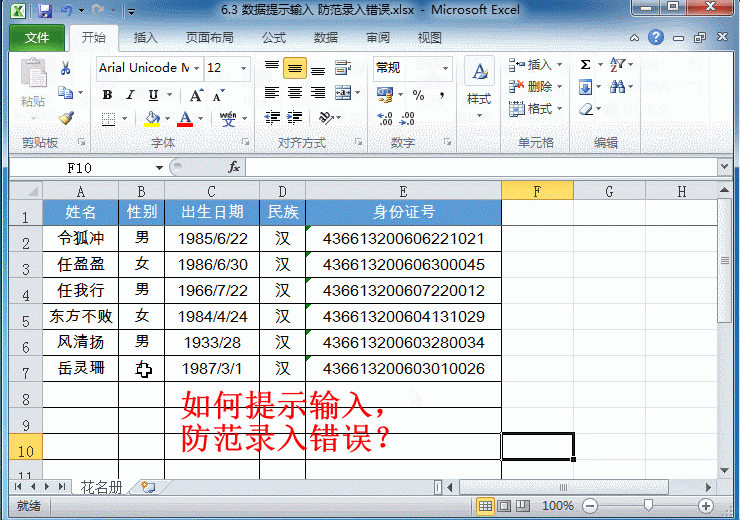Click the Cut scissors icon
Viewport: 740px width, 520px height.
click(x=66, y=68)
